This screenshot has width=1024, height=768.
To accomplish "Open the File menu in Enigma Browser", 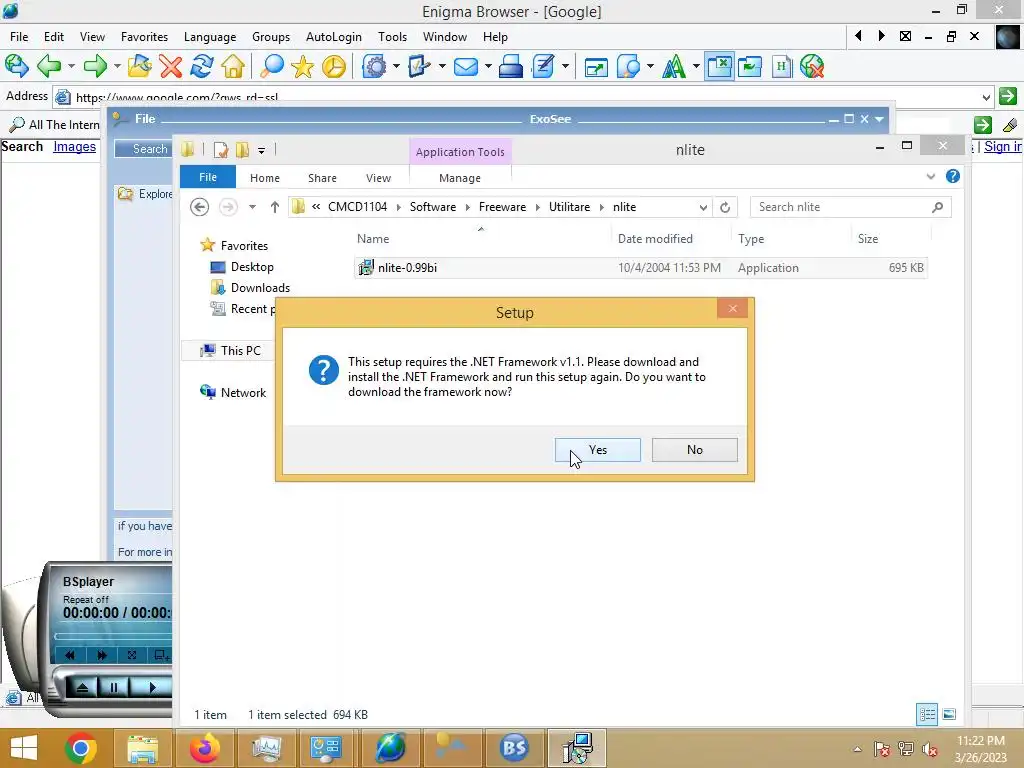I will click(x=19, y=37).
